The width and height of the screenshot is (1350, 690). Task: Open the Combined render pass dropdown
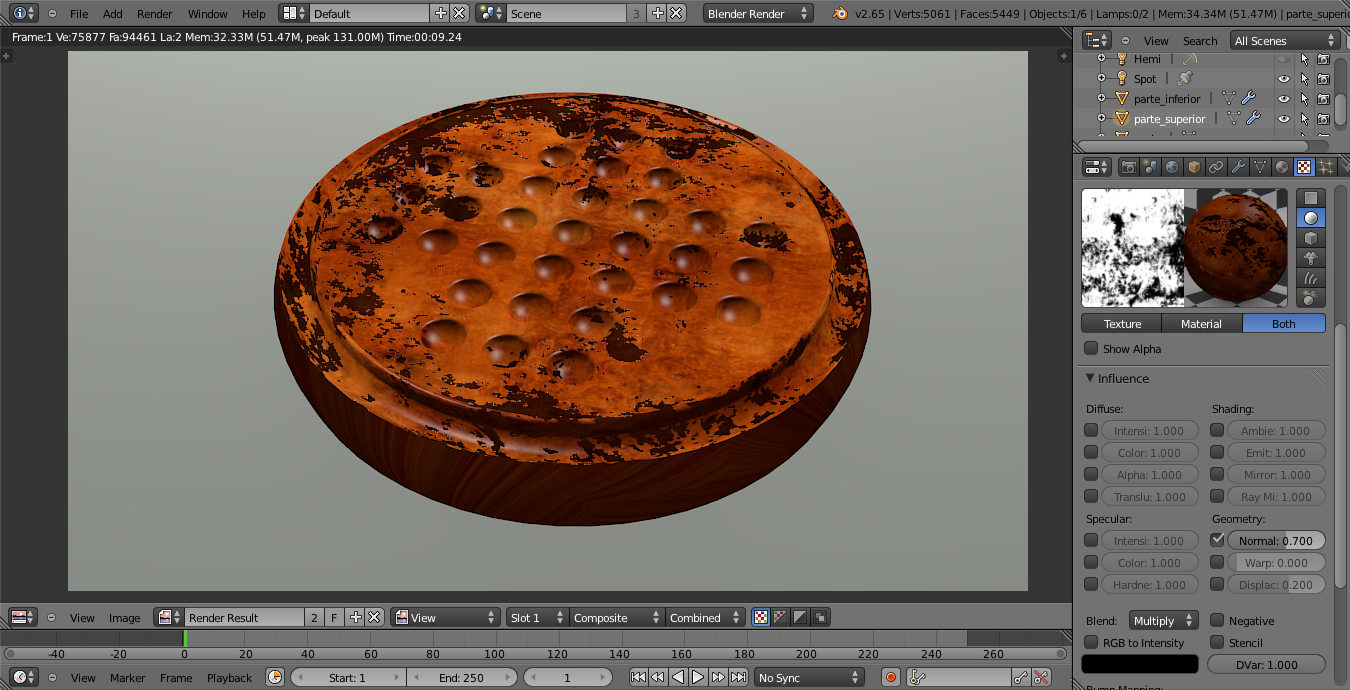coord(705,618)
